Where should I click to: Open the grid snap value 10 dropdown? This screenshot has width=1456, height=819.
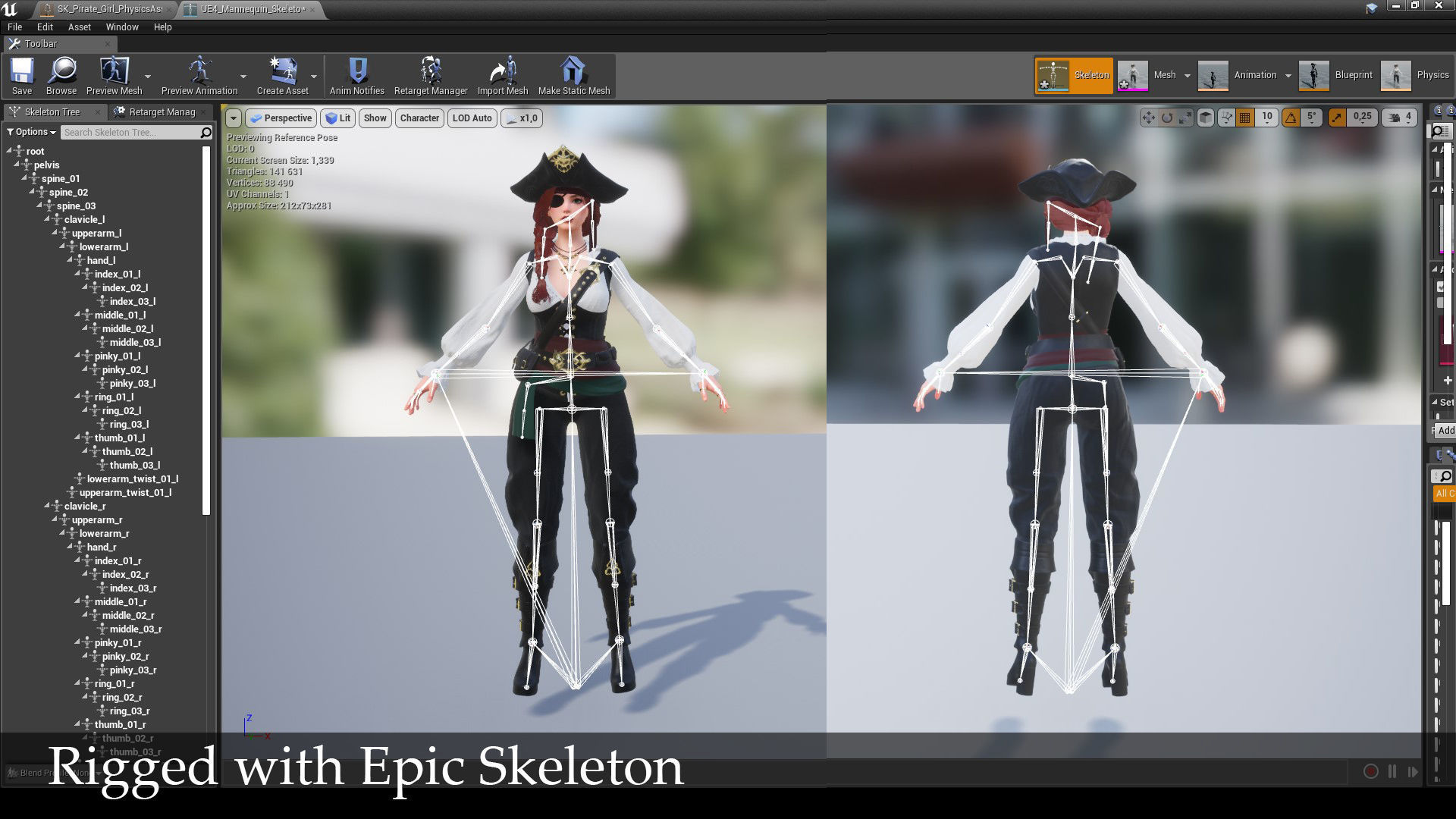1266,118
